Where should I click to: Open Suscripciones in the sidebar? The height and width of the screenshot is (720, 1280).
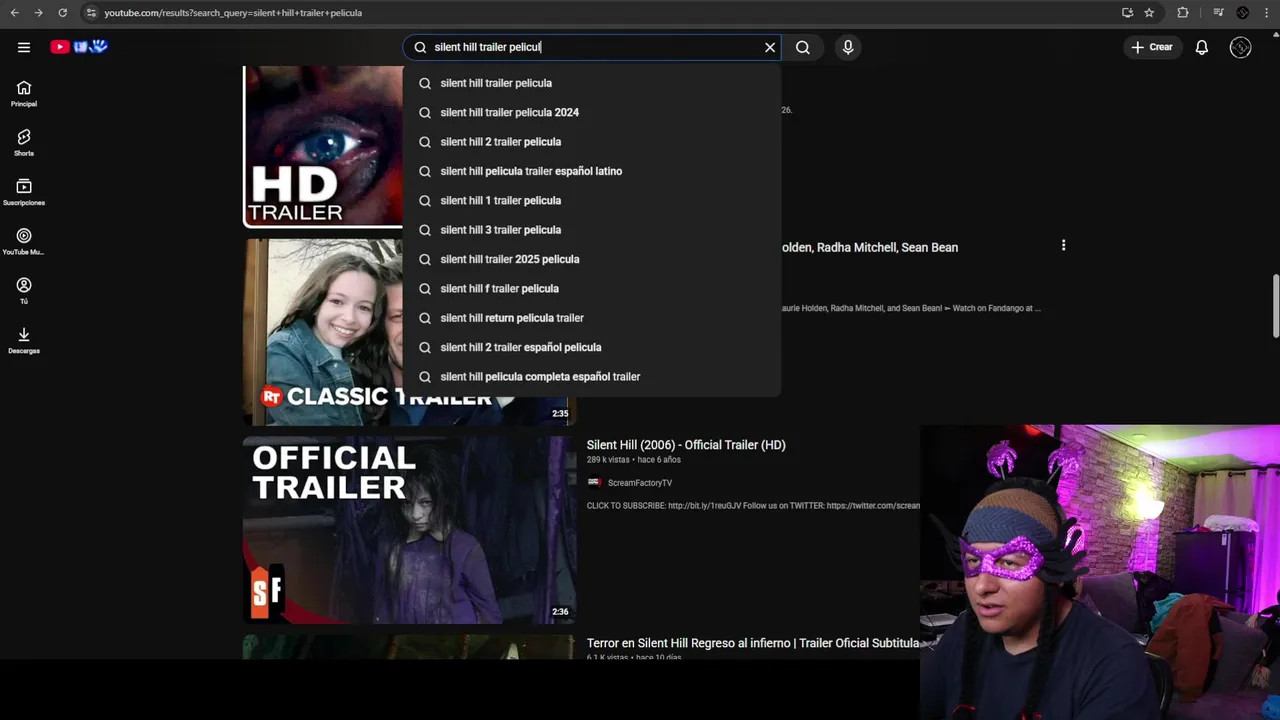pyautogui.click(x=24, y=192)
